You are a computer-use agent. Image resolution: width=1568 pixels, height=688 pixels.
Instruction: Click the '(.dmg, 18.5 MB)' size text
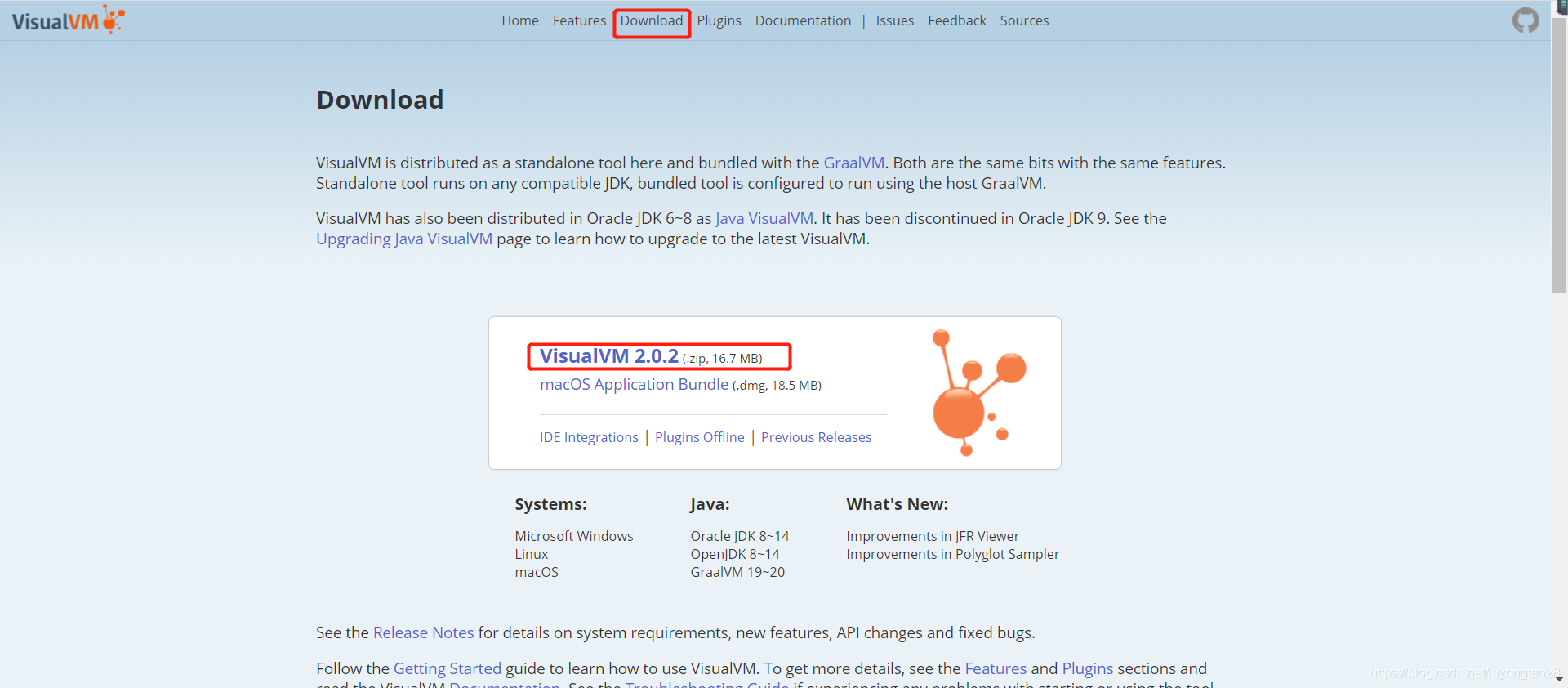(x=777, y=386)
